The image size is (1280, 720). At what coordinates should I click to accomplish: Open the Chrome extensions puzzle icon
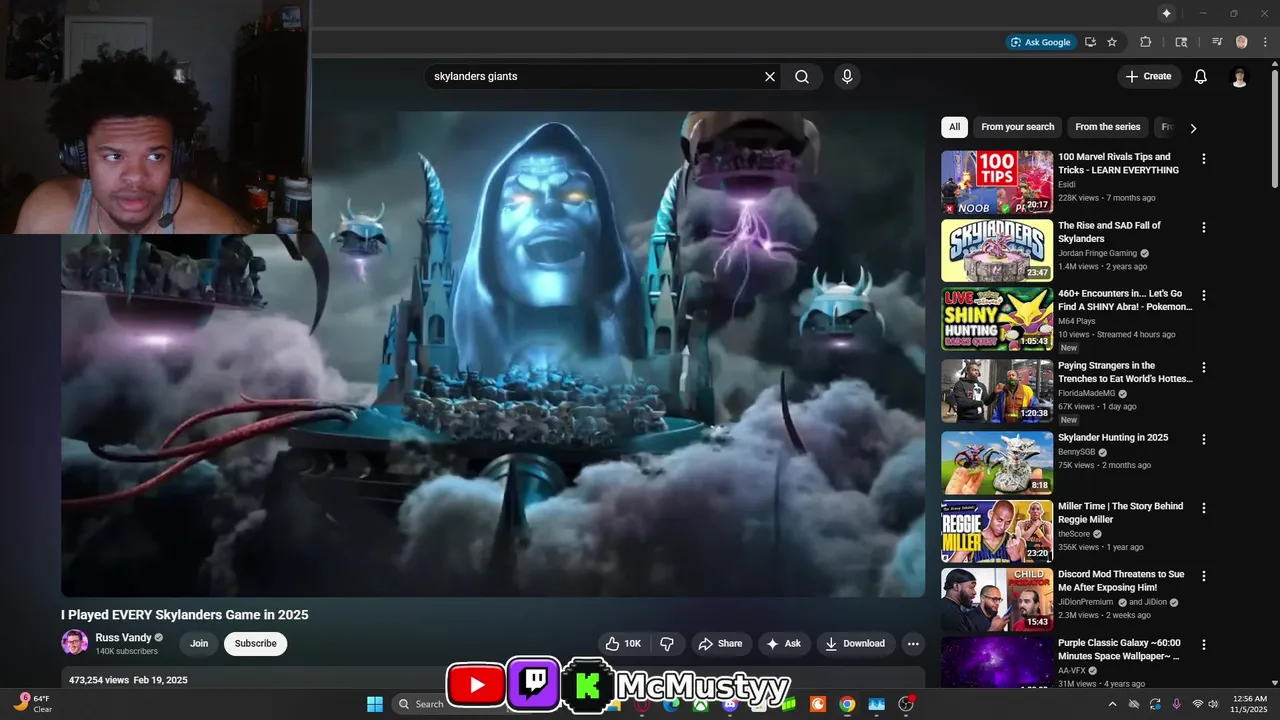pos(1146,42)
